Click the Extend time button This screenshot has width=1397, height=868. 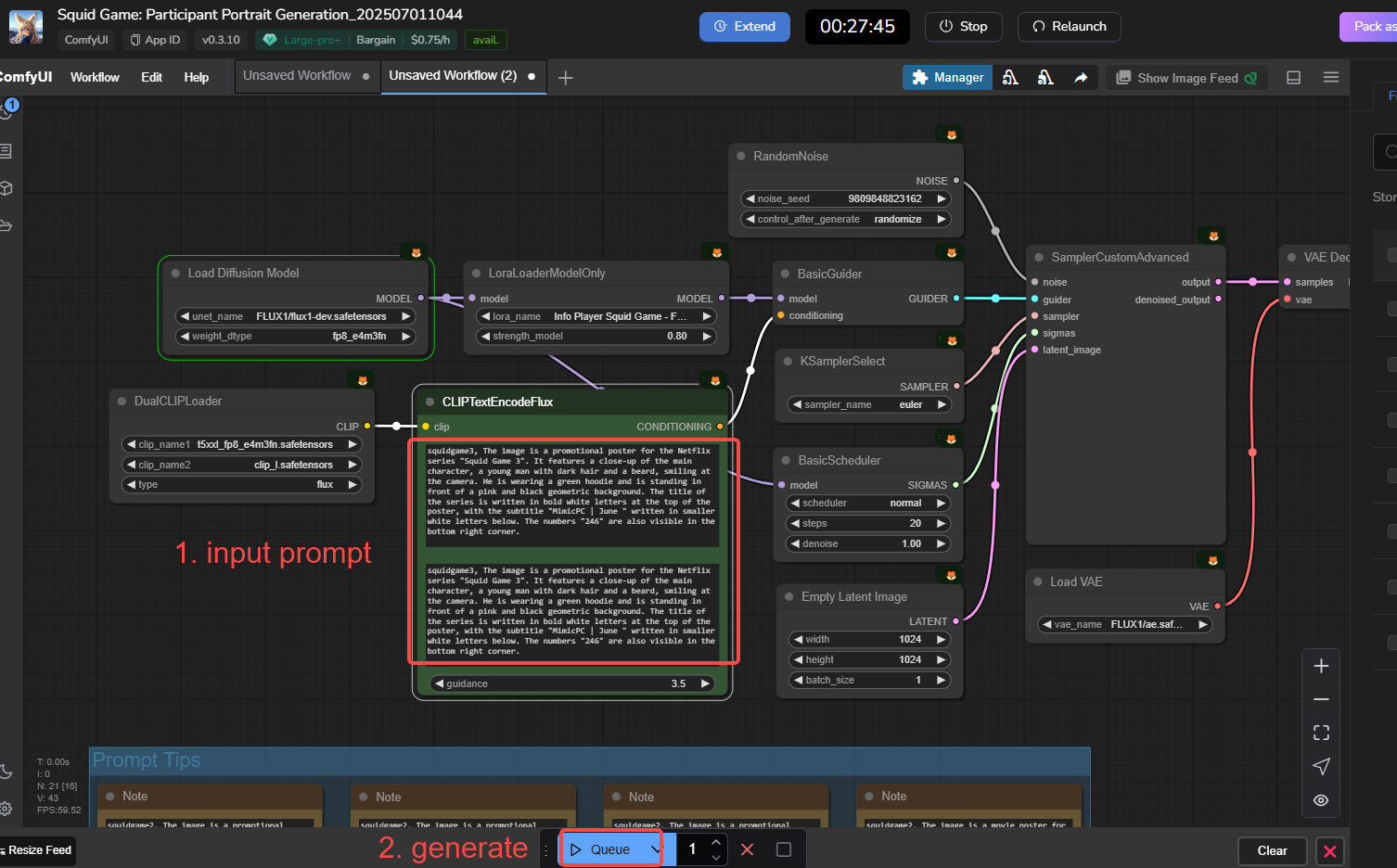(x=745, y=27)
